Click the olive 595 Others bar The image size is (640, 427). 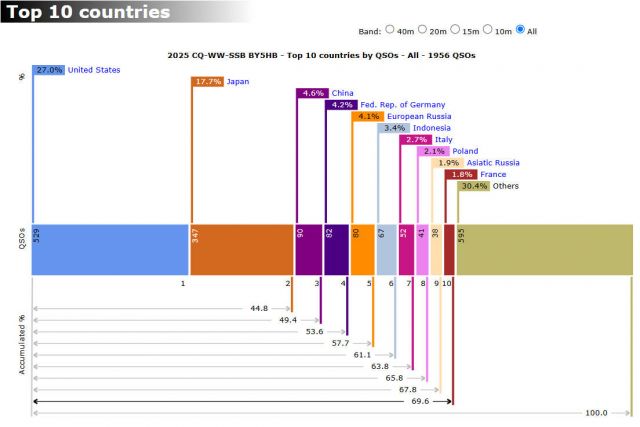[x=545, y=249]
